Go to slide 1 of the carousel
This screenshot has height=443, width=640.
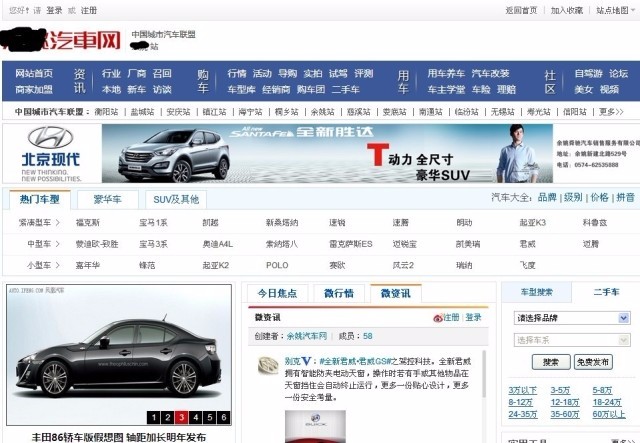[154, 417]
